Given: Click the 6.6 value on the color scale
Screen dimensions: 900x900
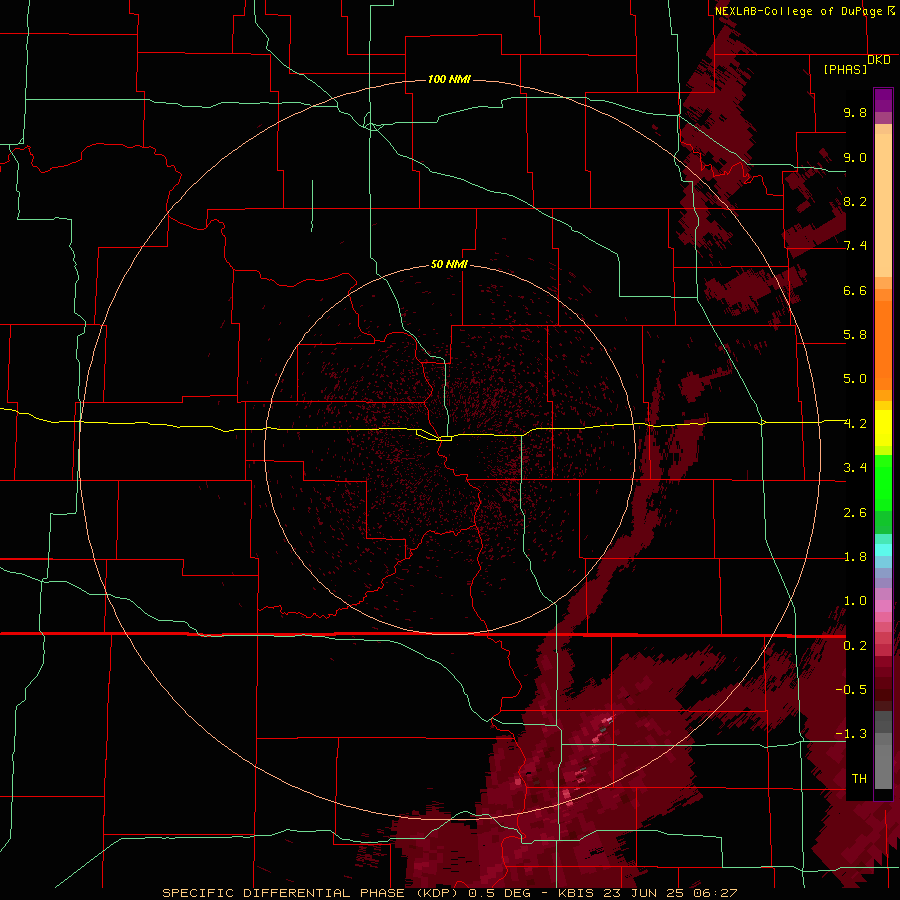Looking at the screenshot, I should 855,290.
